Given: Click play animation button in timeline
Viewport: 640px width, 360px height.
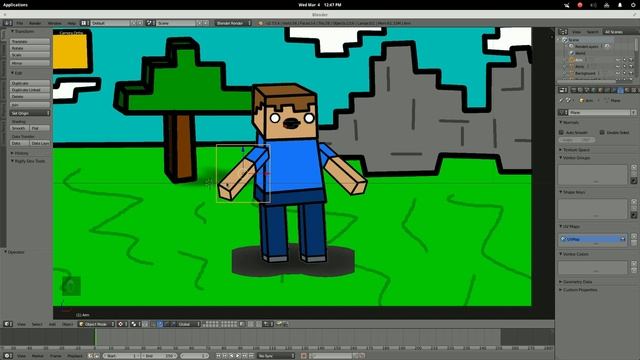Looking at the screenshot, I should tap(238, 356).
